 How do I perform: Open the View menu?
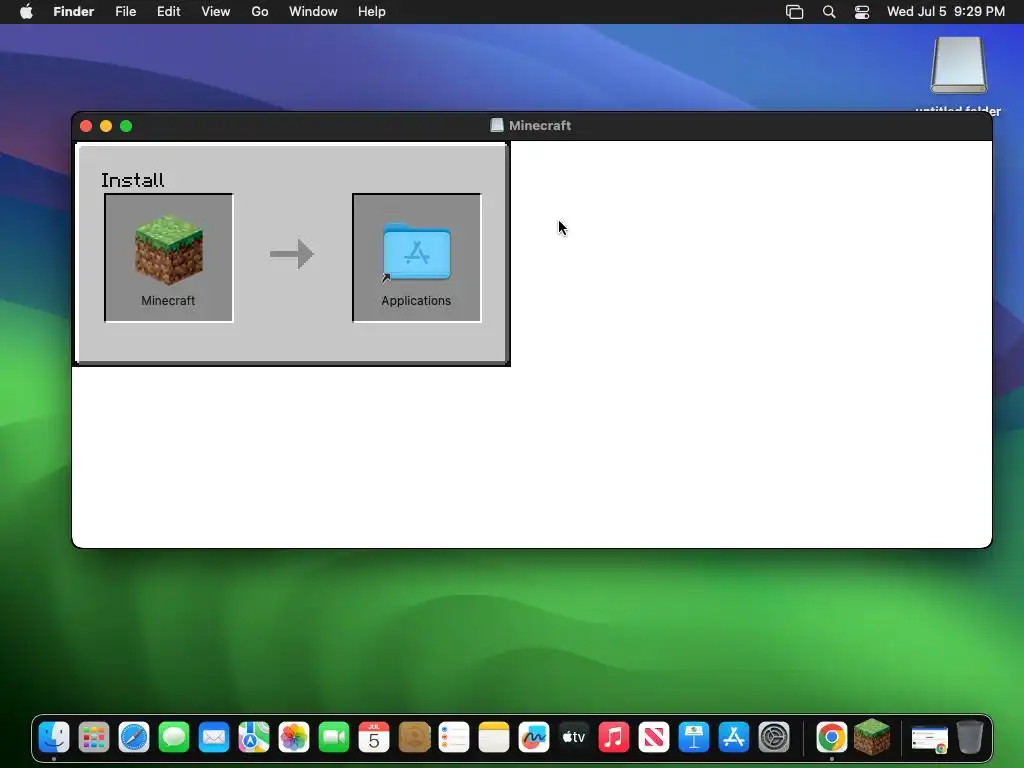(216, 11)
